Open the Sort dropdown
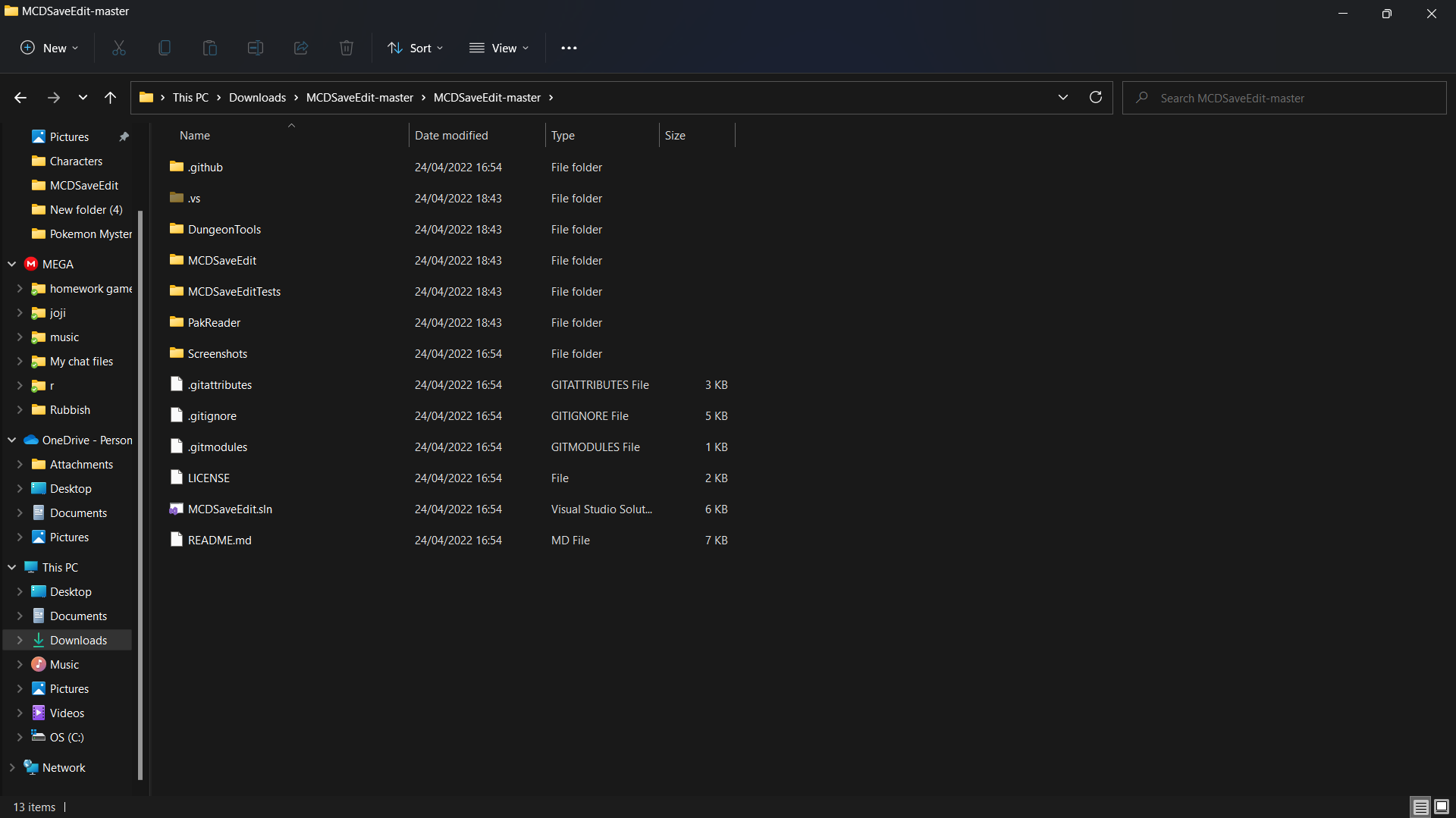The height and width of the screenshot is (818, 1456). (x=415, y=48)
